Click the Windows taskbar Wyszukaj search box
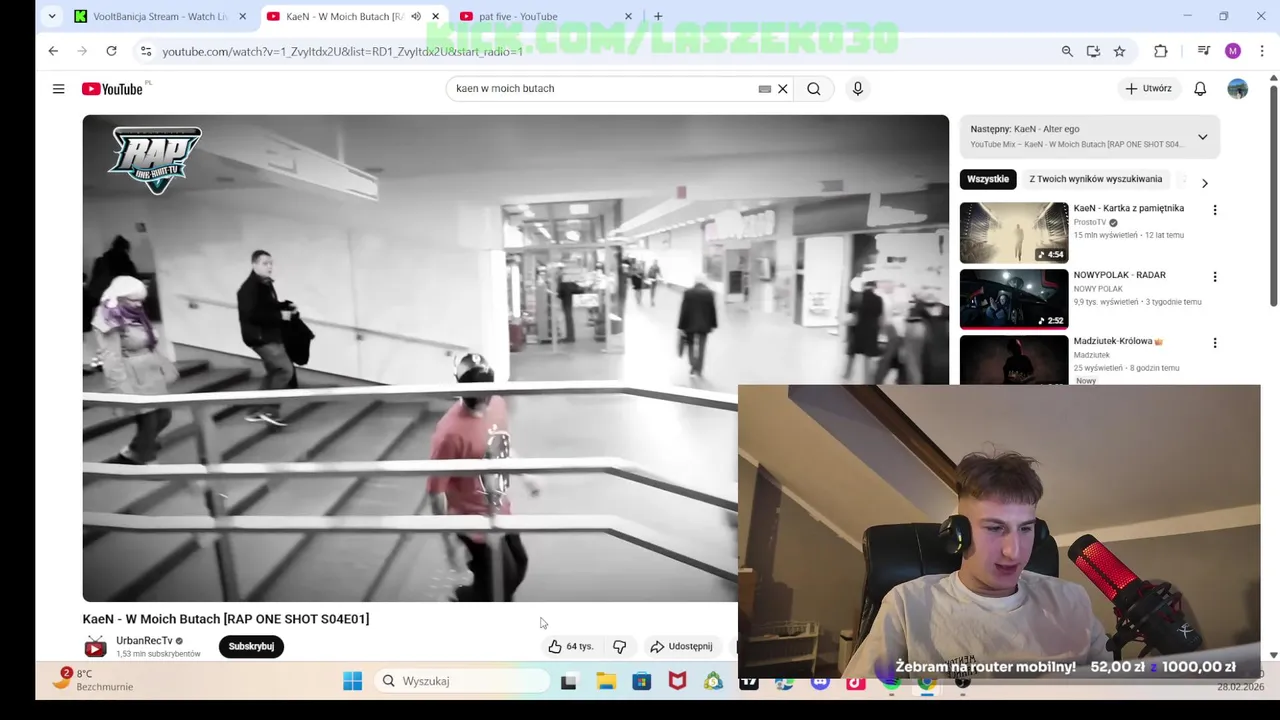 click(x=462, y=681)
